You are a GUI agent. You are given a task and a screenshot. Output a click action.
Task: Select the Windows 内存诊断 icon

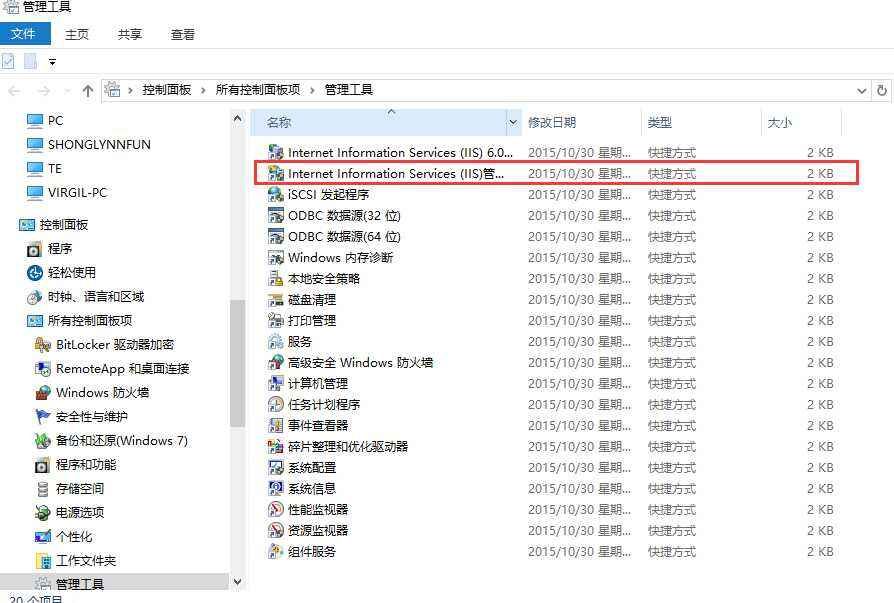276,258
